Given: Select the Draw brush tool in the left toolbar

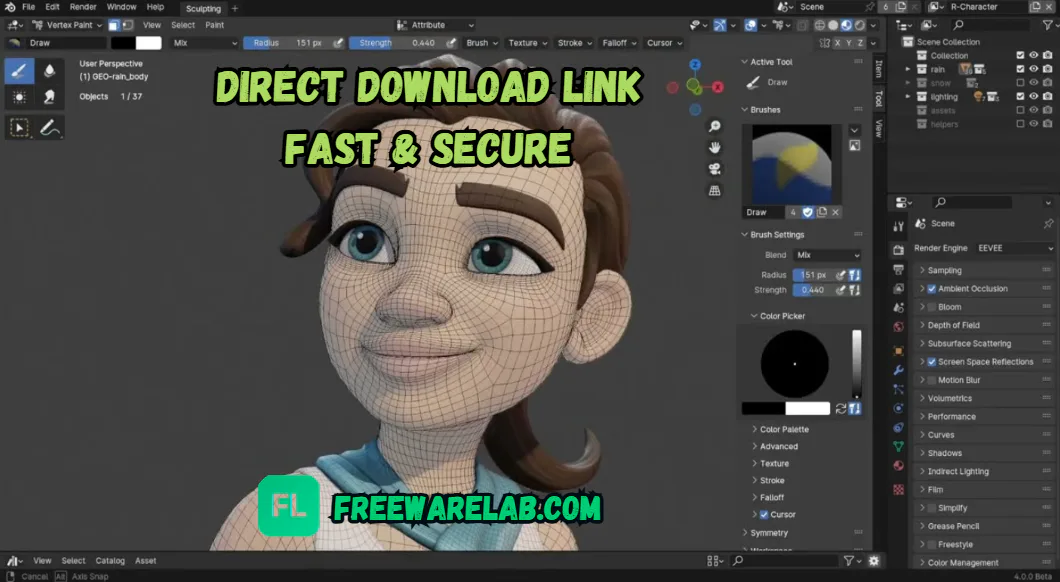Looking at the screenshot, I should (19, 70).
